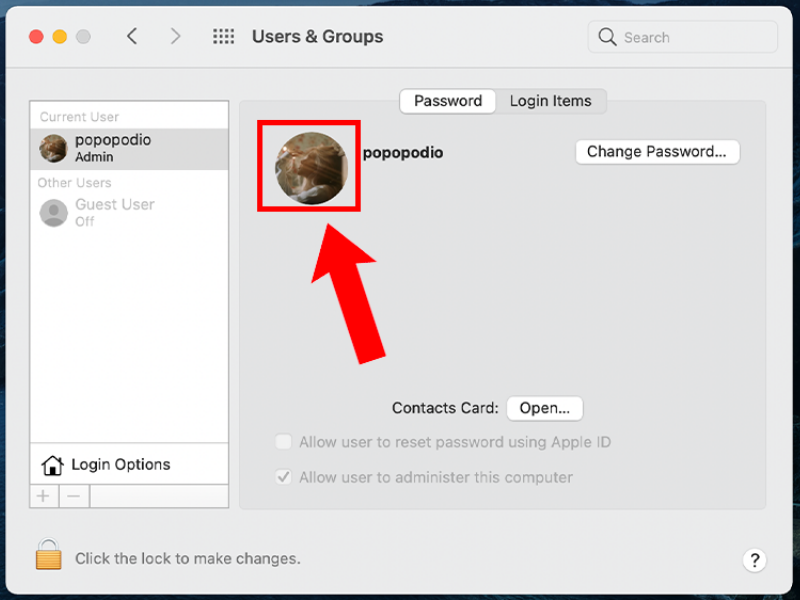Click the bold popopodio account name
The image size is (800, 600).
[403, 153]
